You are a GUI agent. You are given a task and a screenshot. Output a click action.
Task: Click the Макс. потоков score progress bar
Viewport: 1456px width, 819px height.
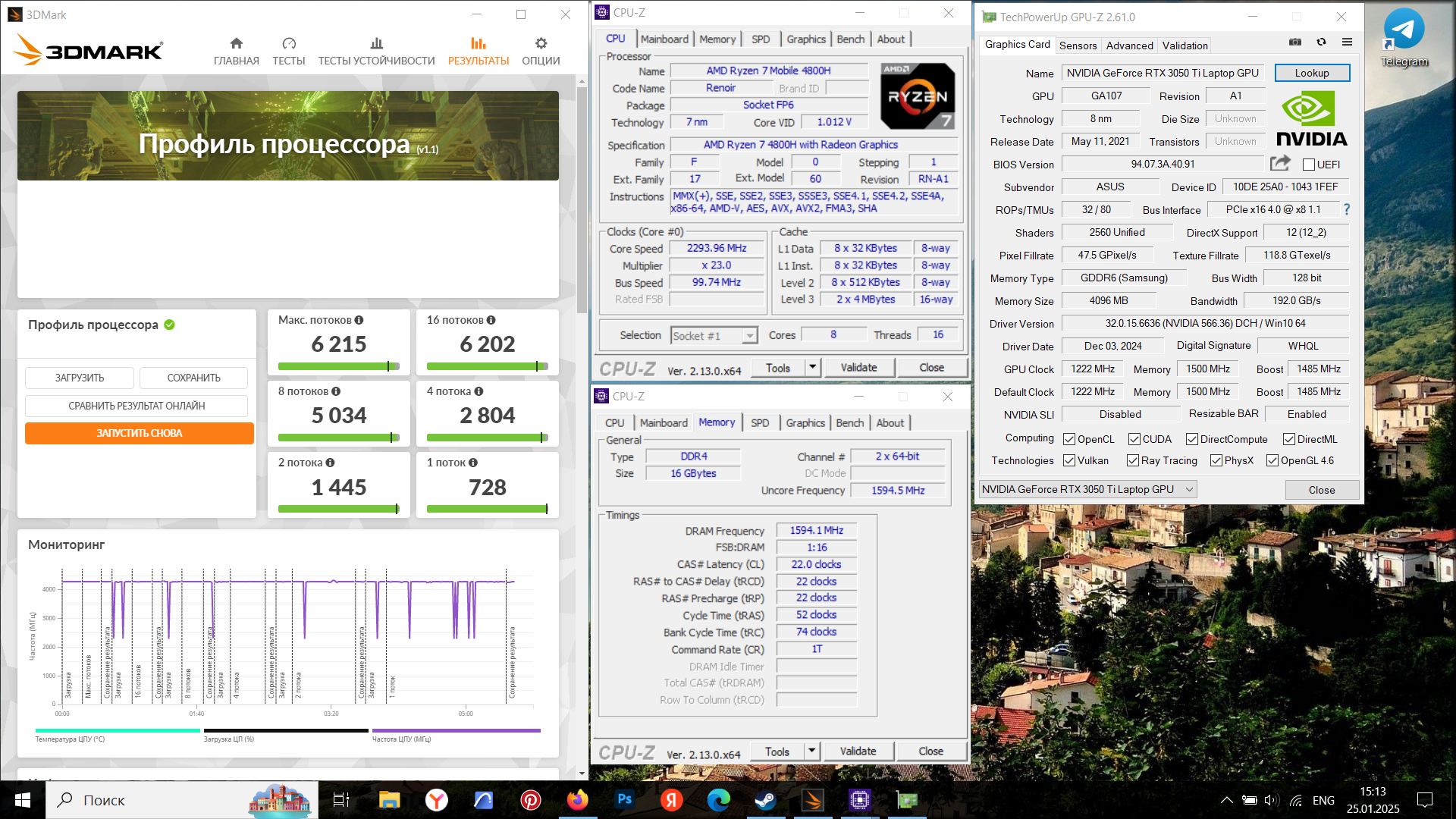339,366
